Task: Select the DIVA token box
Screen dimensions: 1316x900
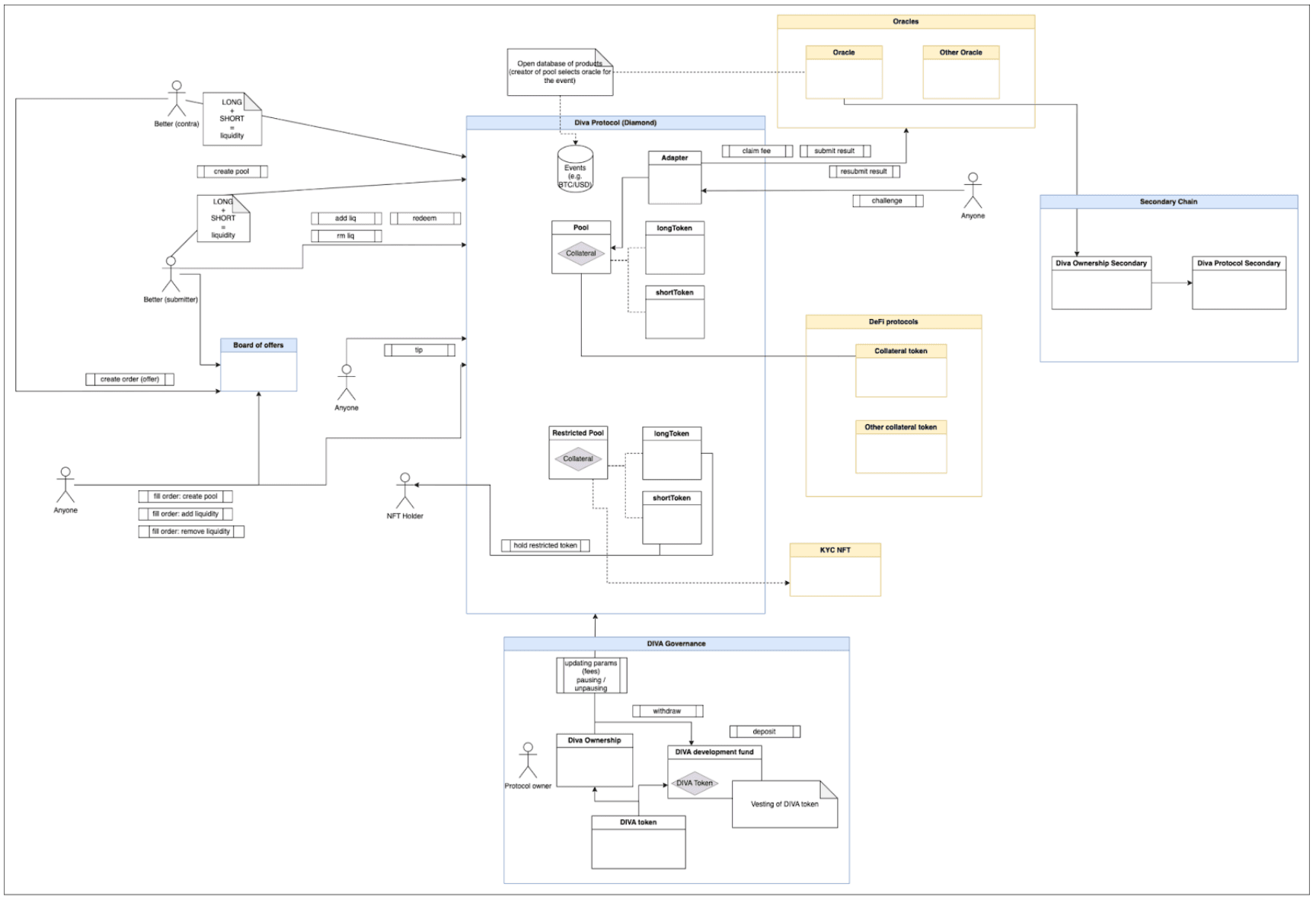Action: pyautogui.click(x=638, y=842)
